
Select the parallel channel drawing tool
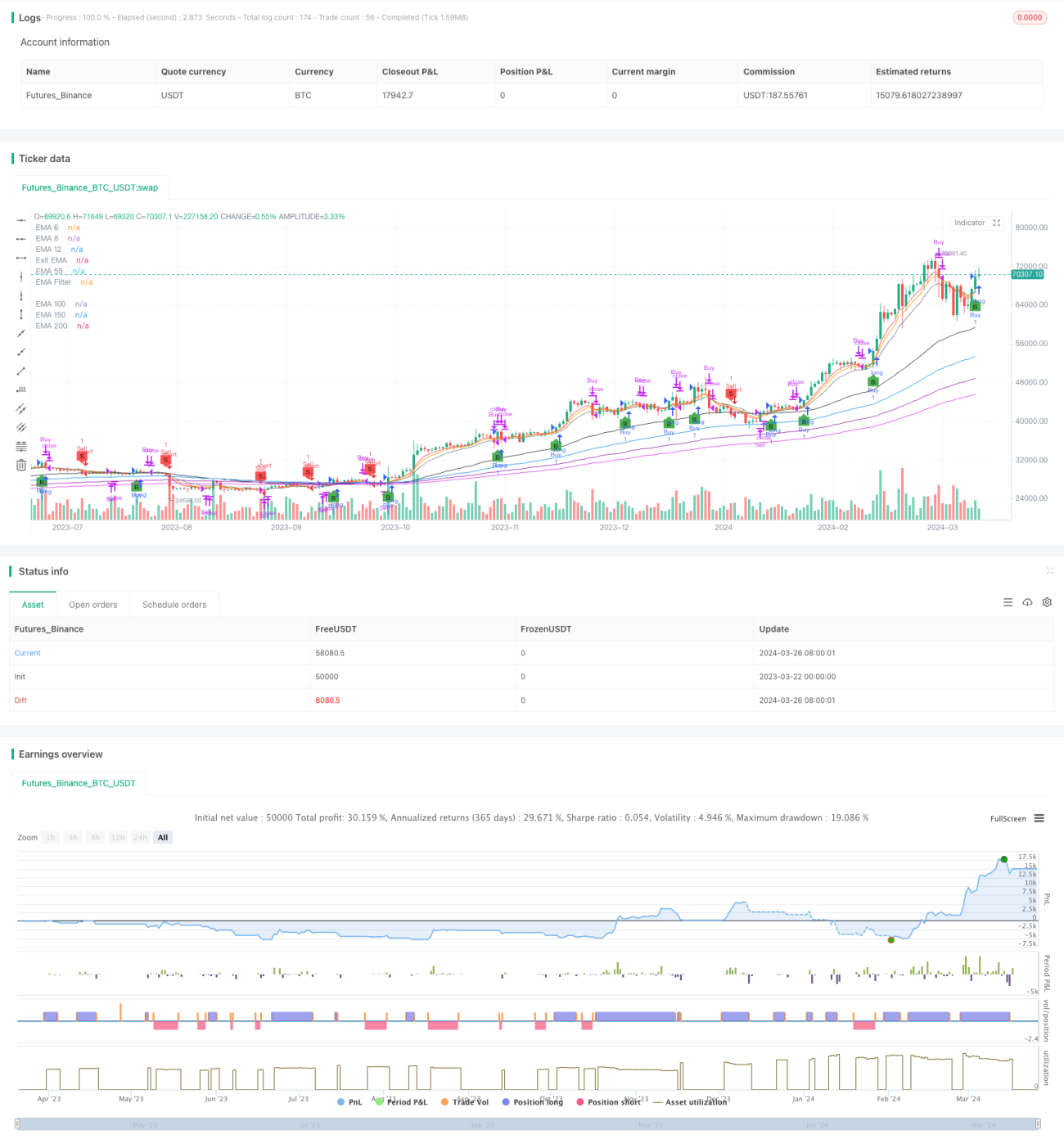coord(21,408)
